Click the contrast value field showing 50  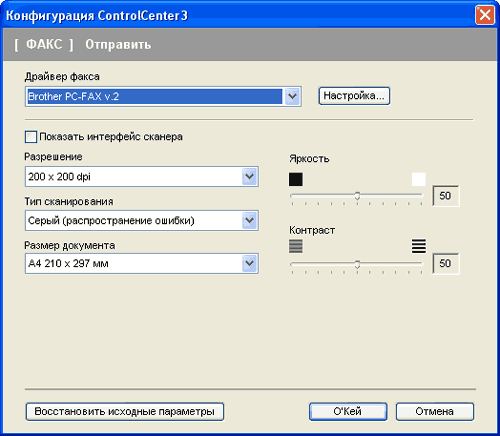click(446, 264)
